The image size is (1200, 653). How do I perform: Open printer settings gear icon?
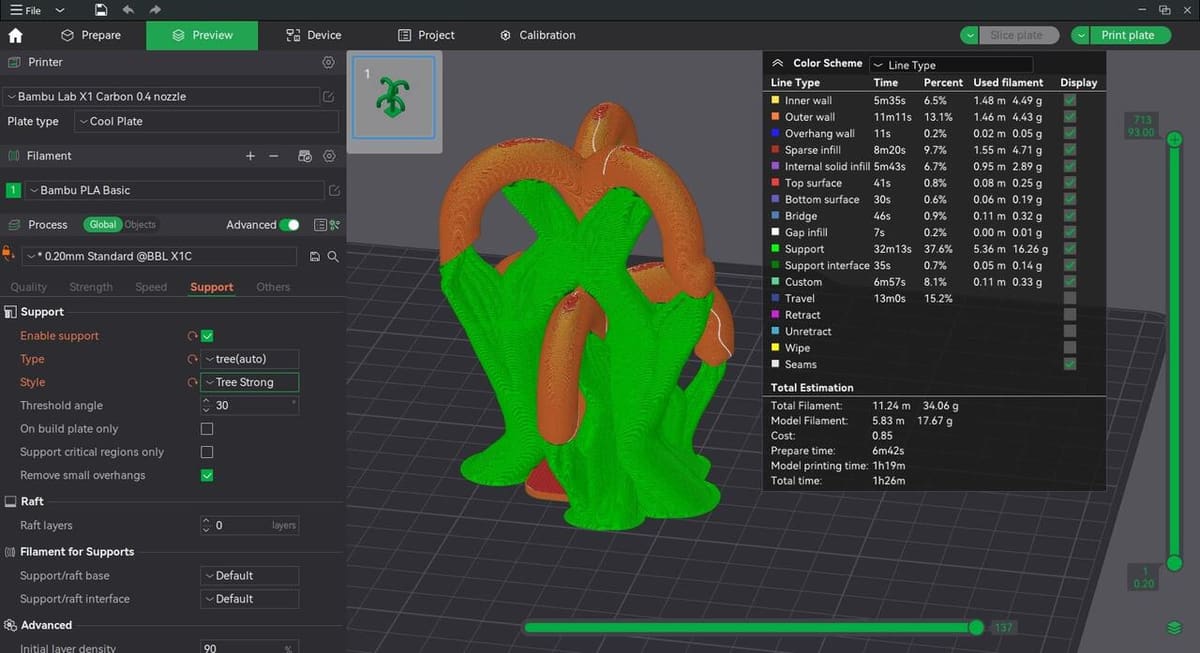tap(328, 62)
